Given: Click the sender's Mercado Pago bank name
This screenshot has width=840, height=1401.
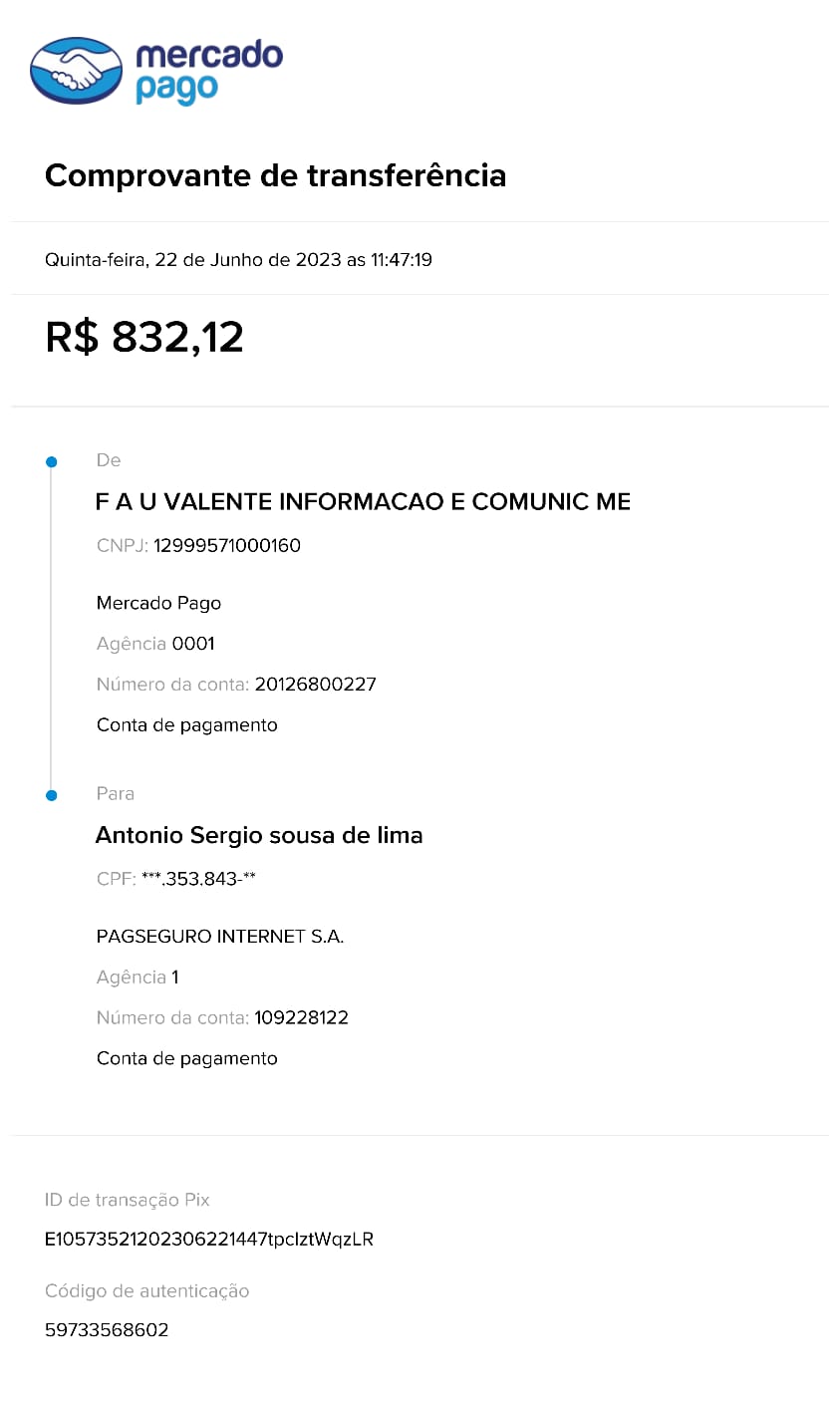Looking at the screenshot, I should point(158,603).
